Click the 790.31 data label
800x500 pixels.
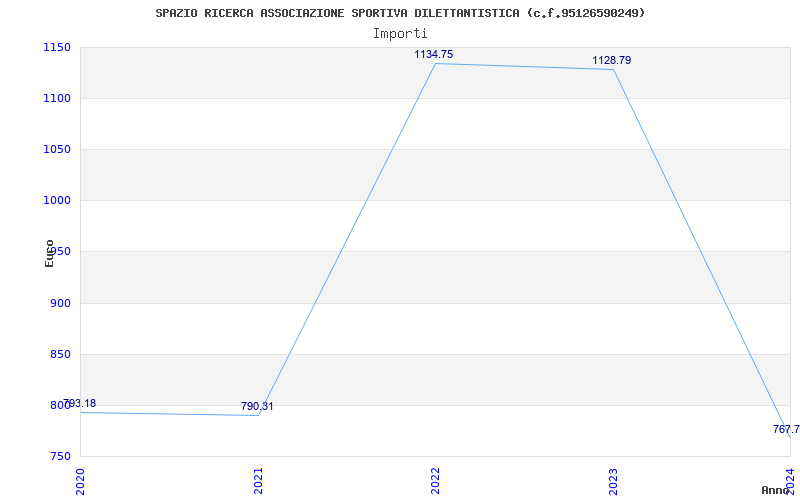257,407
